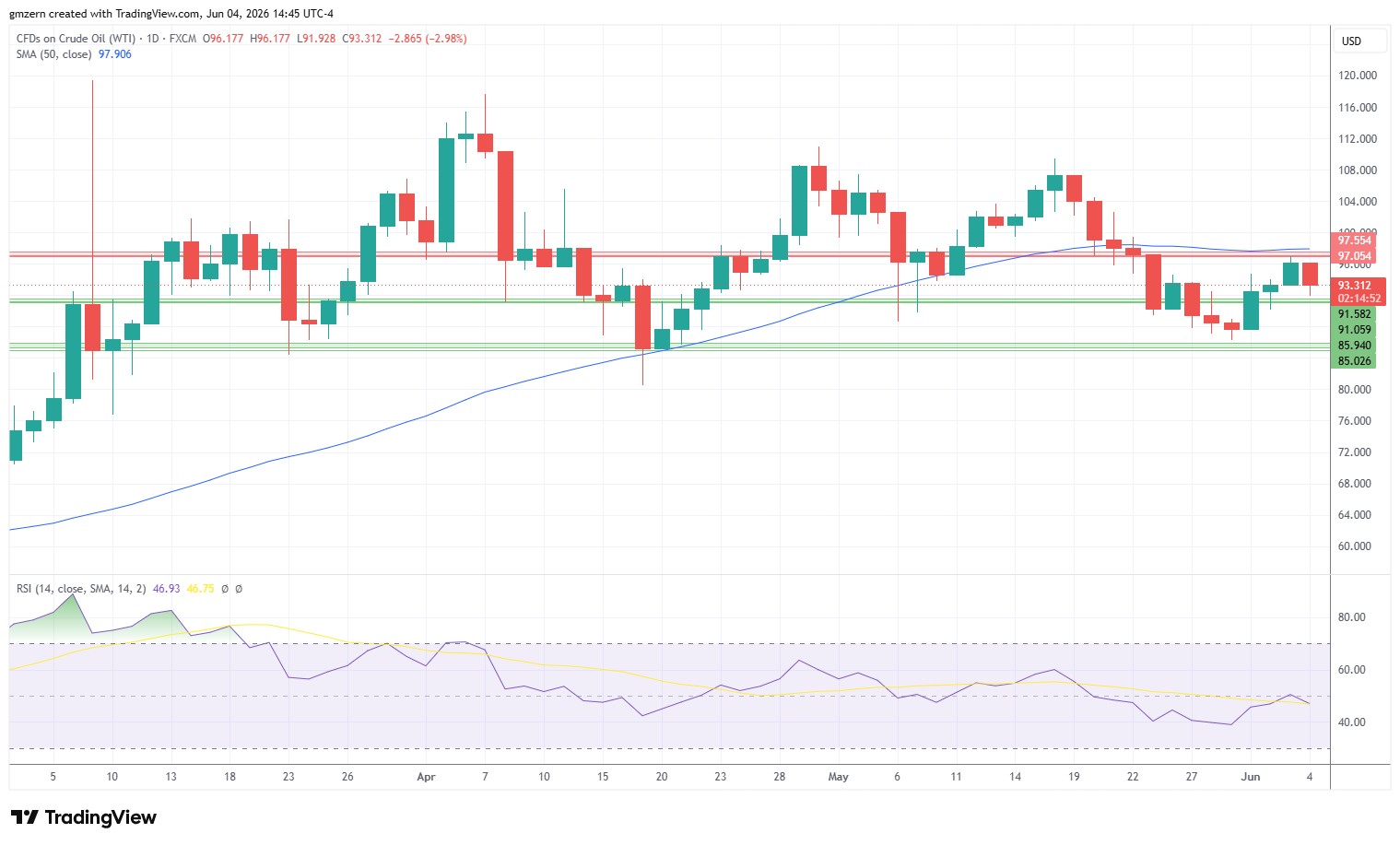
Task: Select the SMA (50, close) indicator legend
Action: point(53,54)
